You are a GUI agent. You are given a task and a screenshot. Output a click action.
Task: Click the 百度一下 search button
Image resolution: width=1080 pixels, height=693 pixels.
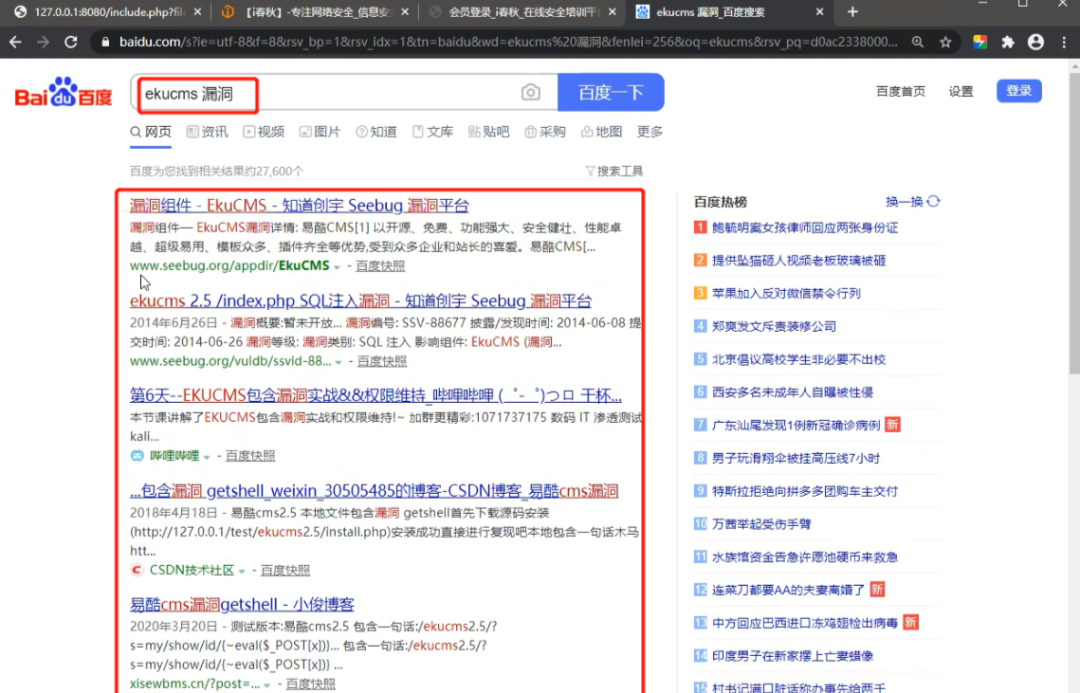click(x=611, y=92)
